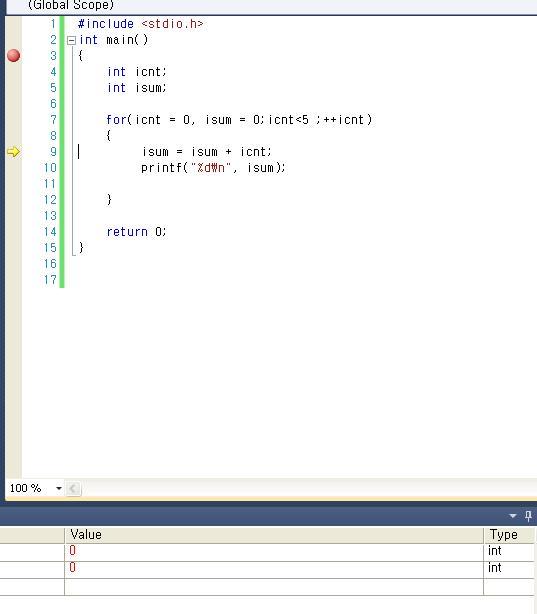Click the yellow current-statement arrow
This screenshot has width=537, height=614.
13,152
